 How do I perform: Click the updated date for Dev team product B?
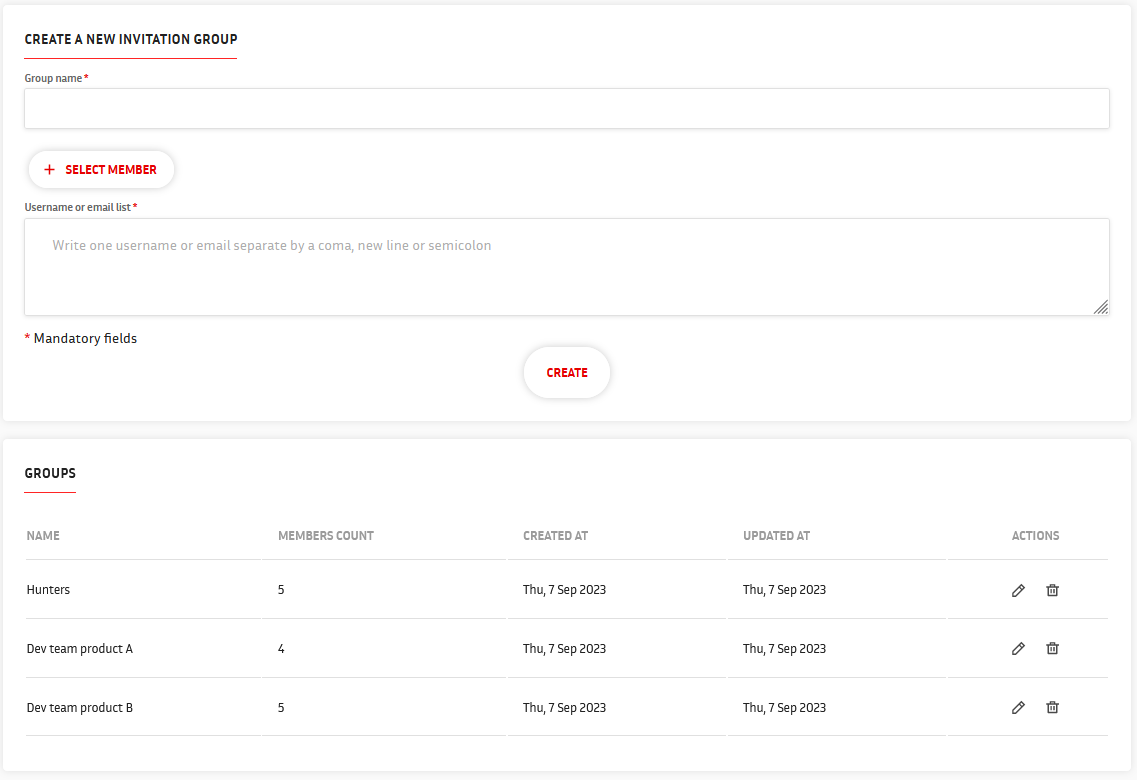coord(784,708)
